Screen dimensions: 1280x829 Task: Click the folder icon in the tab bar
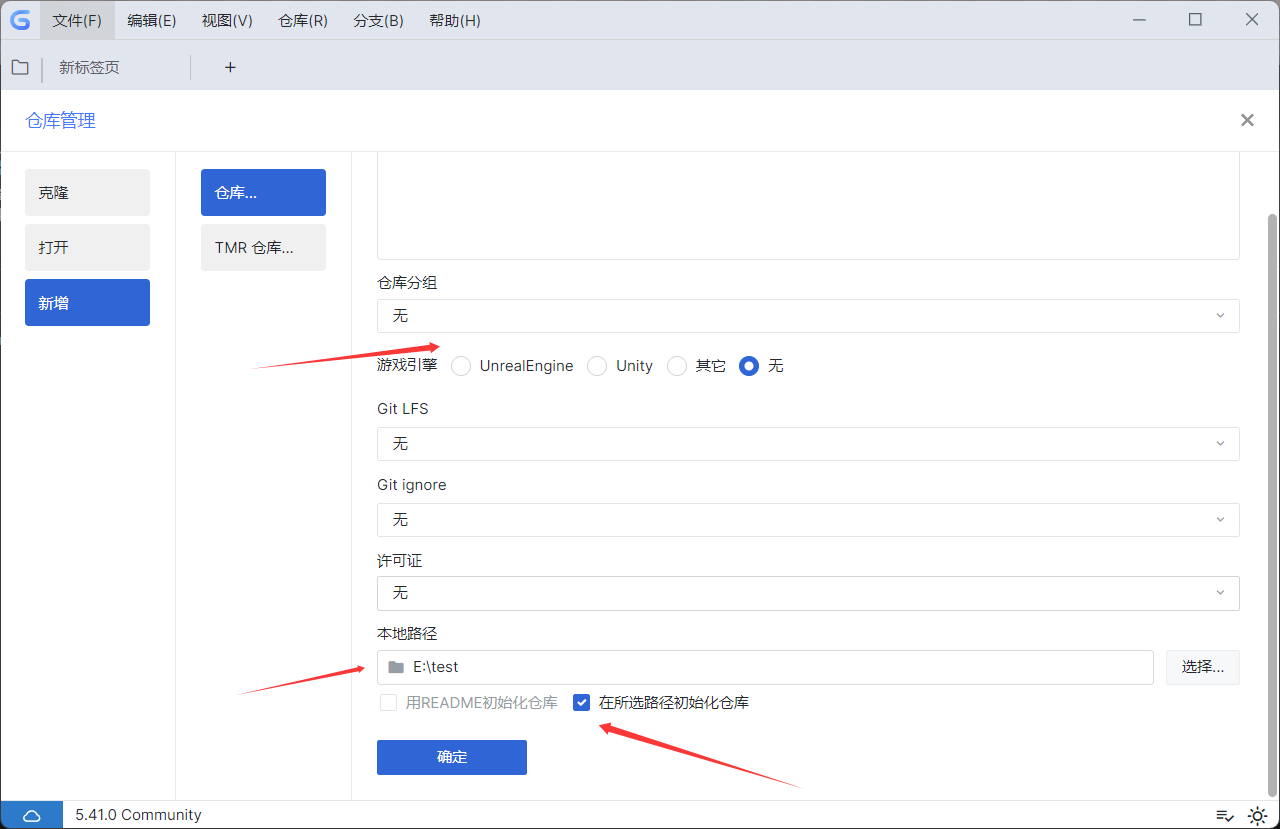pyautogui.click(x=20, y=67)
